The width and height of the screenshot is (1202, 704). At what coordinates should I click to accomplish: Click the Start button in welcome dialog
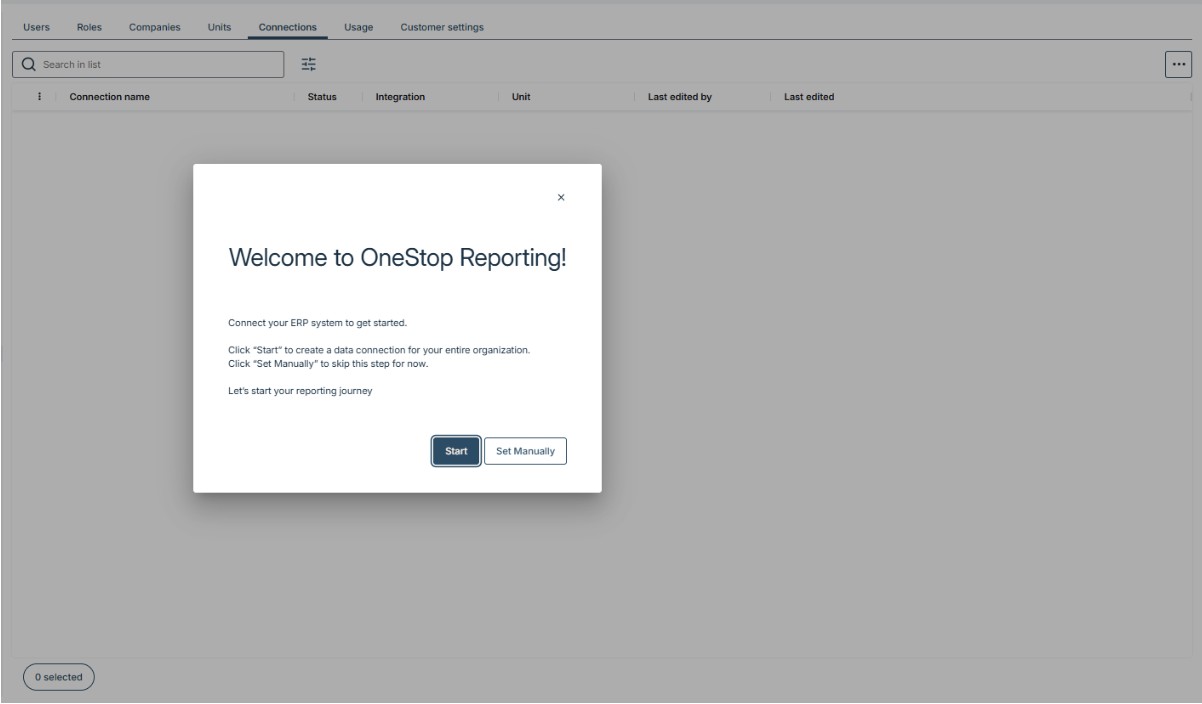tap(456, 451)
